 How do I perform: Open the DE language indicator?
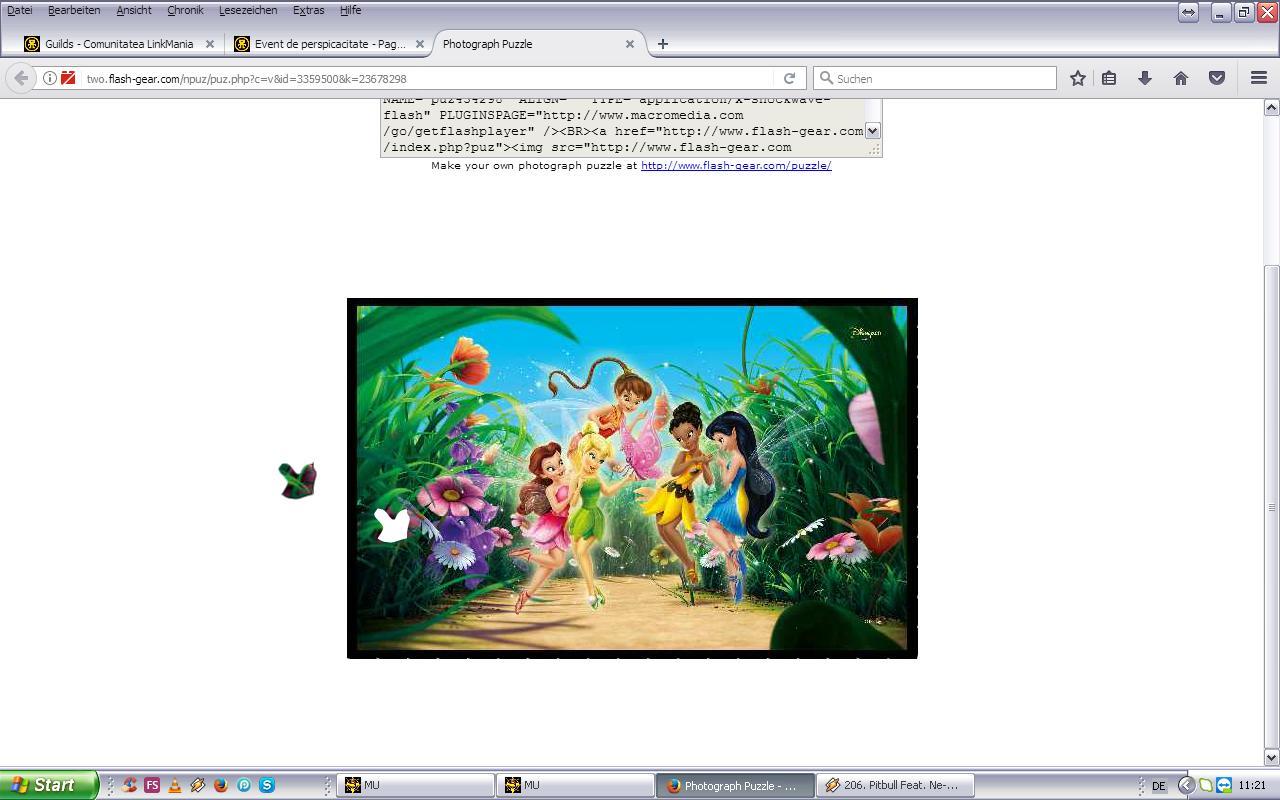coord(1159,786)
